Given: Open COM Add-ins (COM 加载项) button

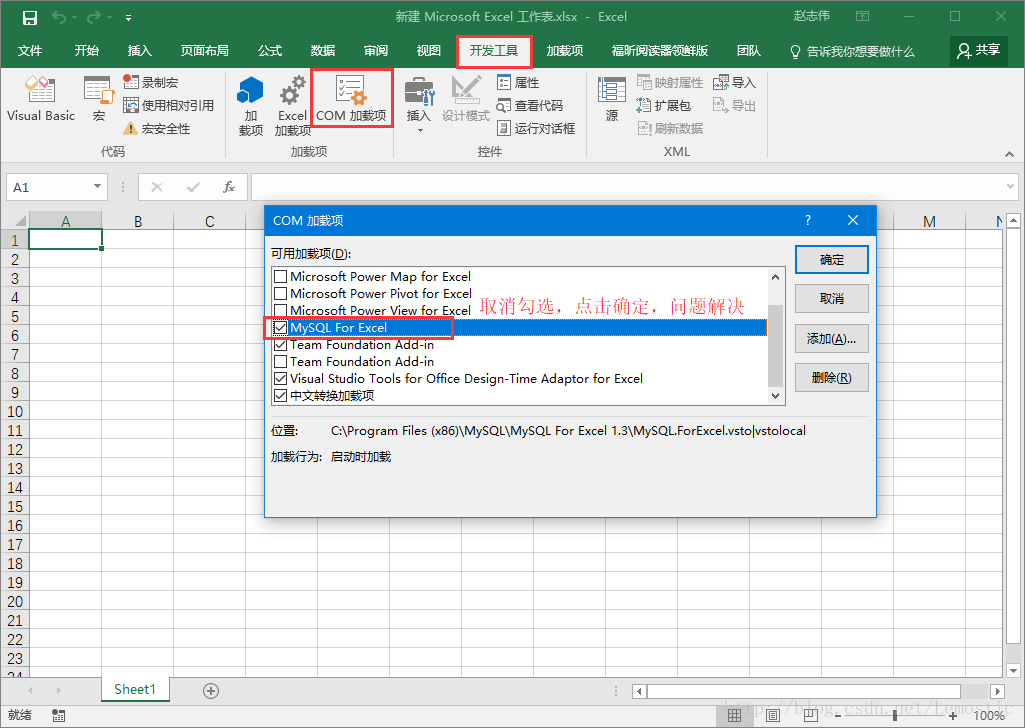Looking at the screenshot, I should pyautogui.click(x=351, y=99).
